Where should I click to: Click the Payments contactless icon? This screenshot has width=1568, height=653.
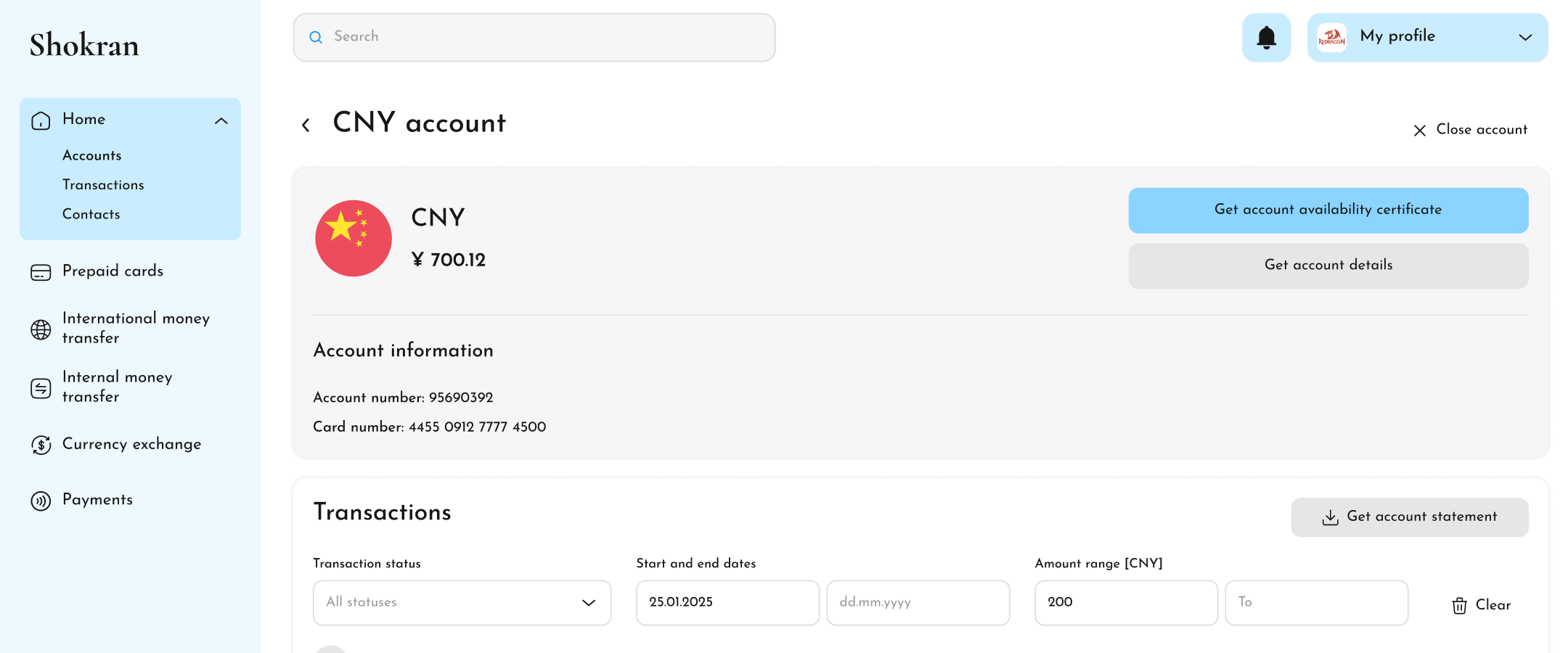(41, 500)
